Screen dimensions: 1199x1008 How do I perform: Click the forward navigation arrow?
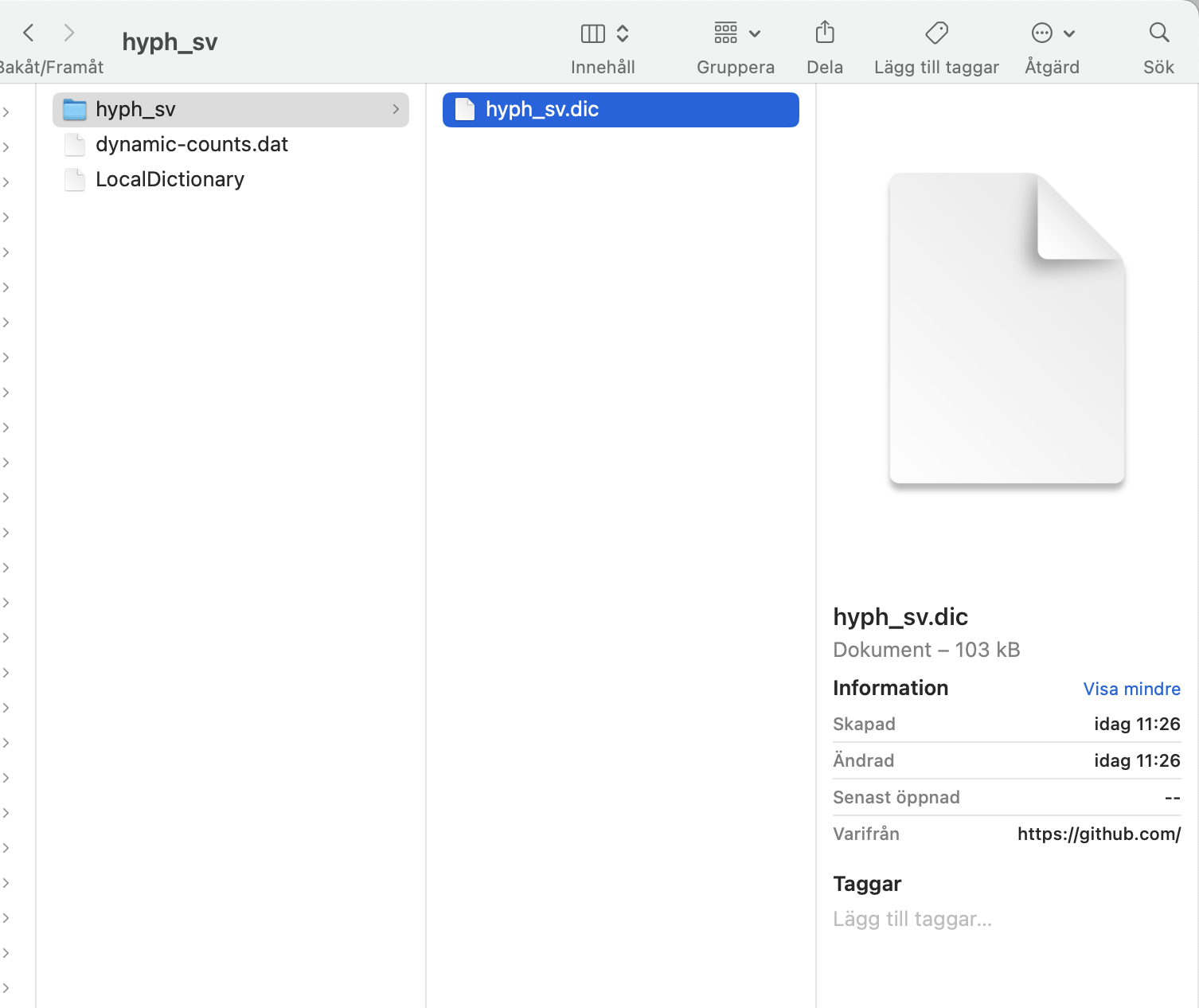pos(69,33)
